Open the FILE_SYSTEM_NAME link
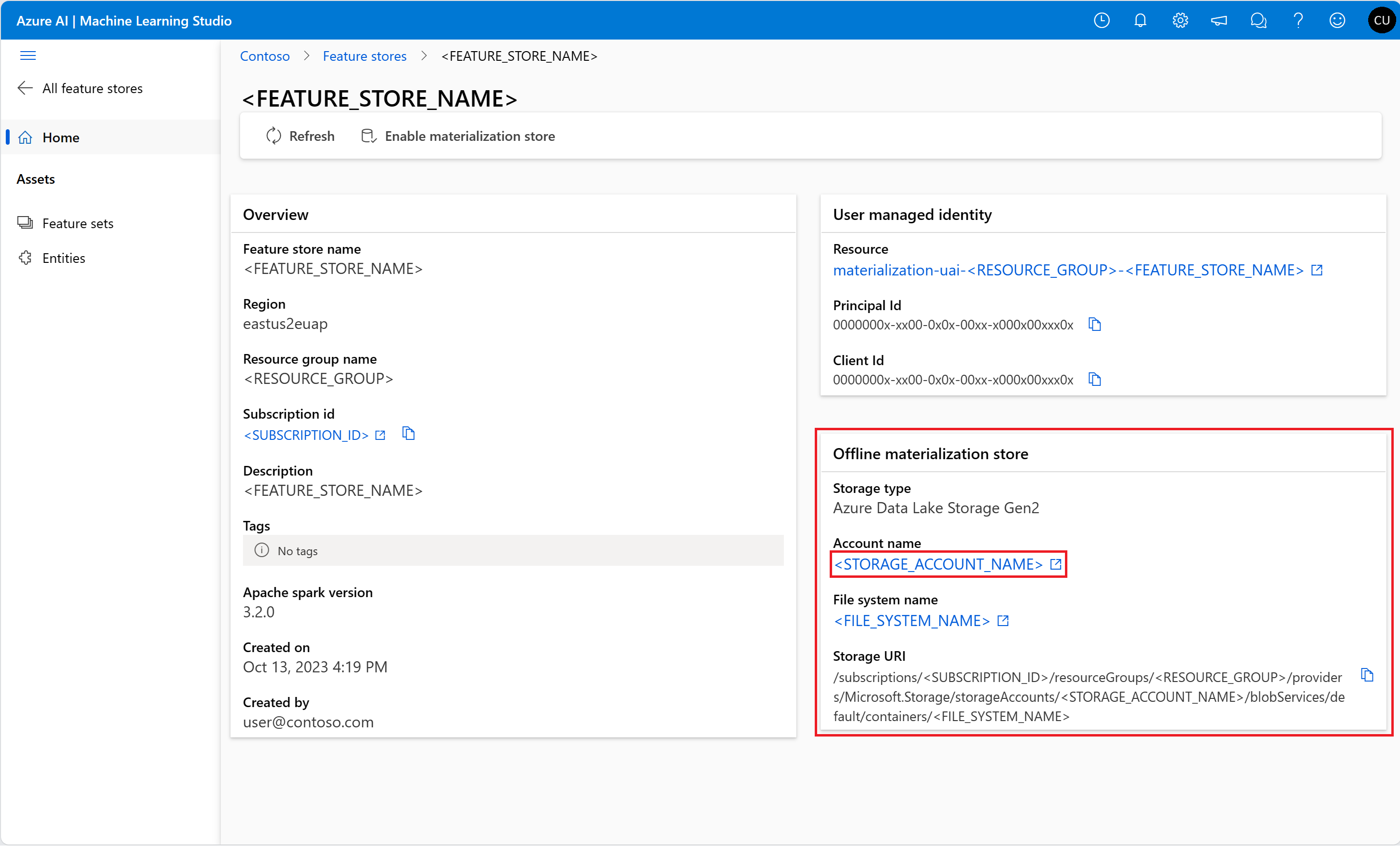This screenshot has width=1400, height=846. [912, 621]
